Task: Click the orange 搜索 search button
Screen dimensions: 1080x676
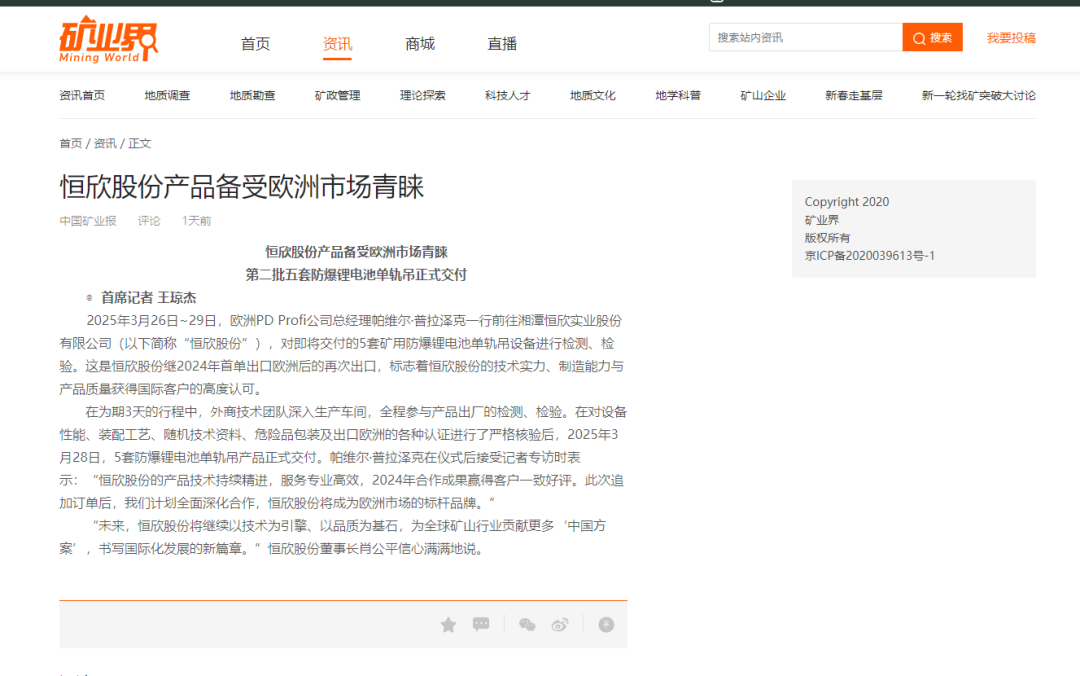Action: [x=932, y=38]
